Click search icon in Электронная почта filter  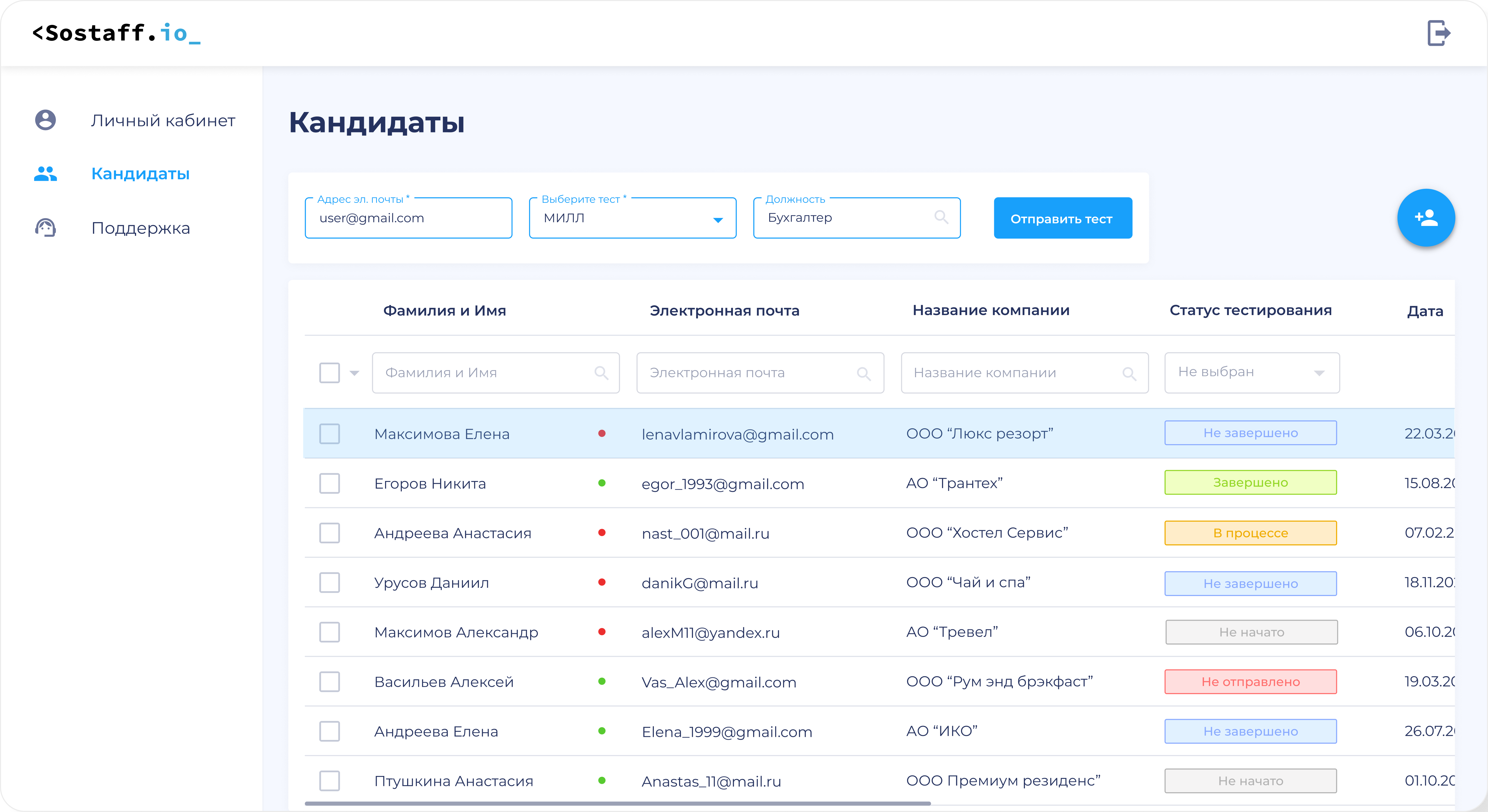863,373
